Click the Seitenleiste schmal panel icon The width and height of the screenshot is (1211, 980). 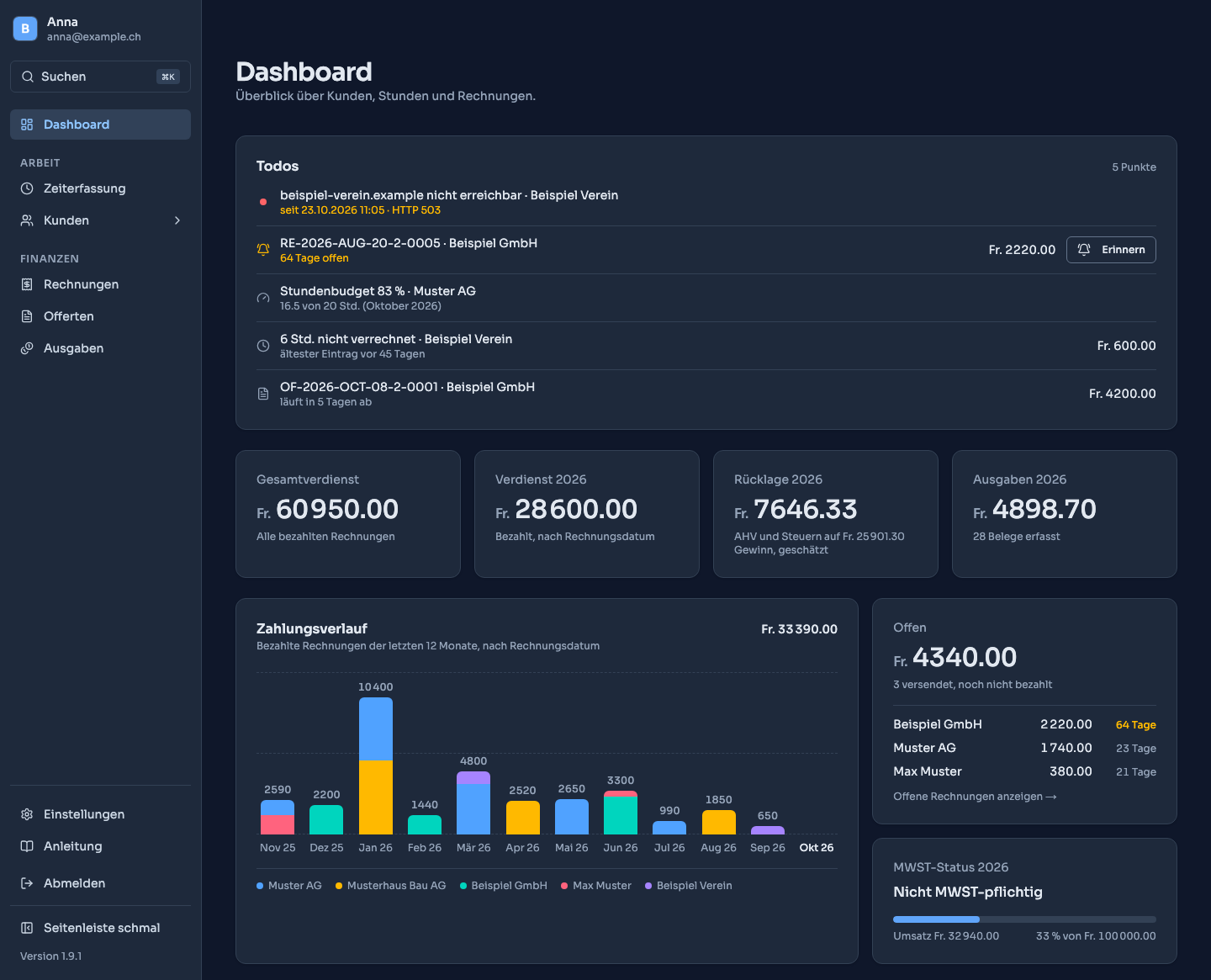(x=27, y=928)
